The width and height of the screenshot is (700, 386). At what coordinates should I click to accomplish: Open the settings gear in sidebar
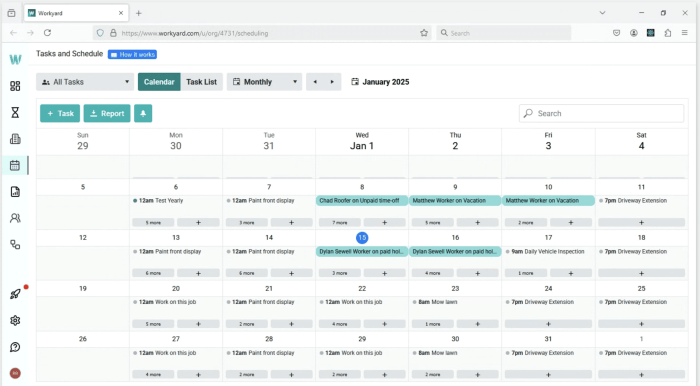point(15,320)
